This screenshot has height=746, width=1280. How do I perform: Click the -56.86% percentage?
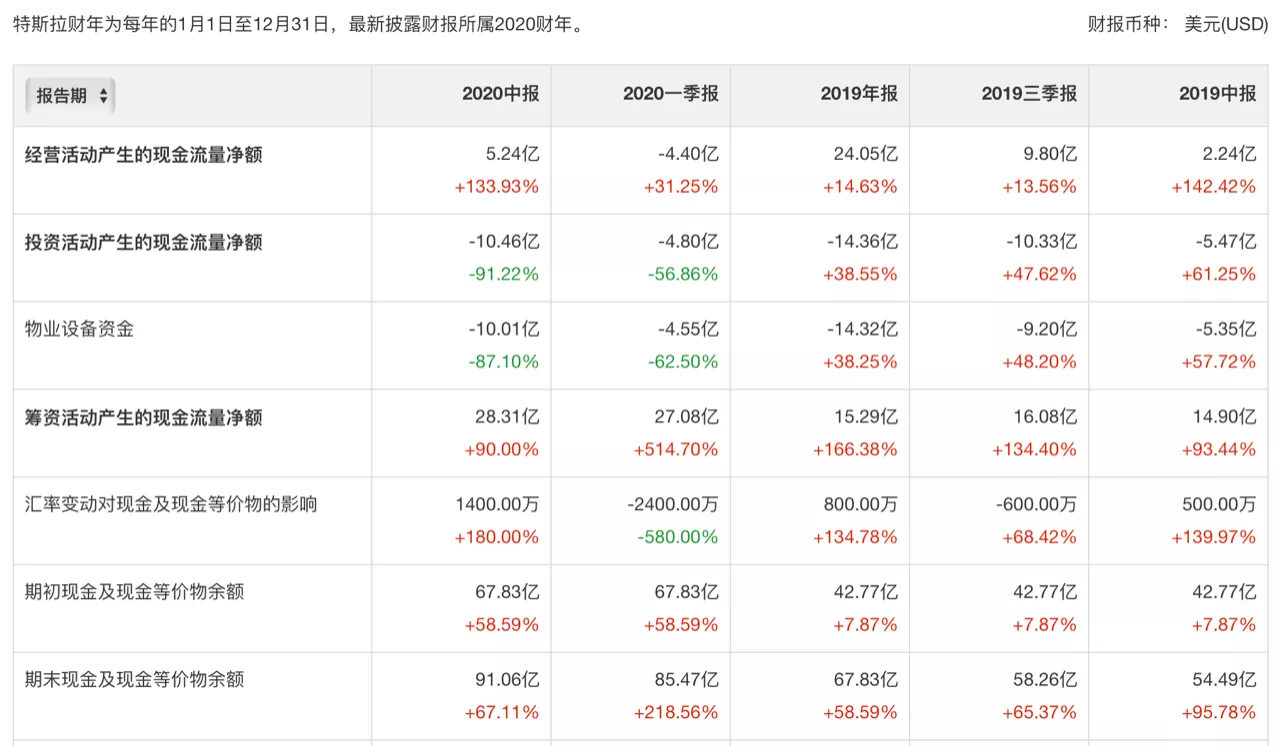683,274
